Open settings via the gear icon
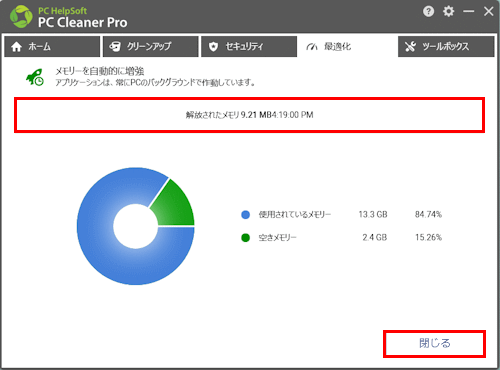 (x=448, y=11)
